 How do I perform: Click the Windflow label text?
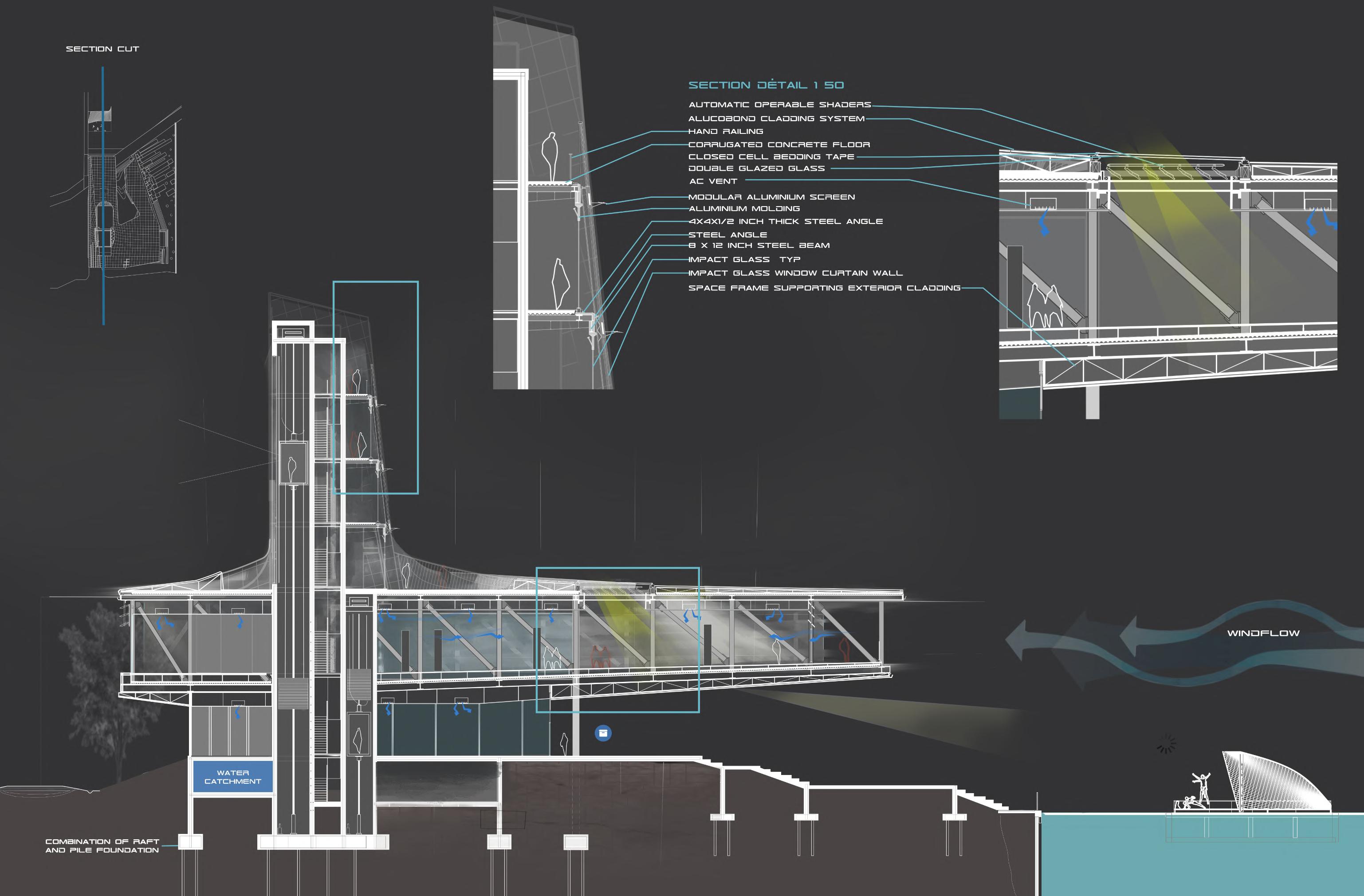tap(1263, 633)
